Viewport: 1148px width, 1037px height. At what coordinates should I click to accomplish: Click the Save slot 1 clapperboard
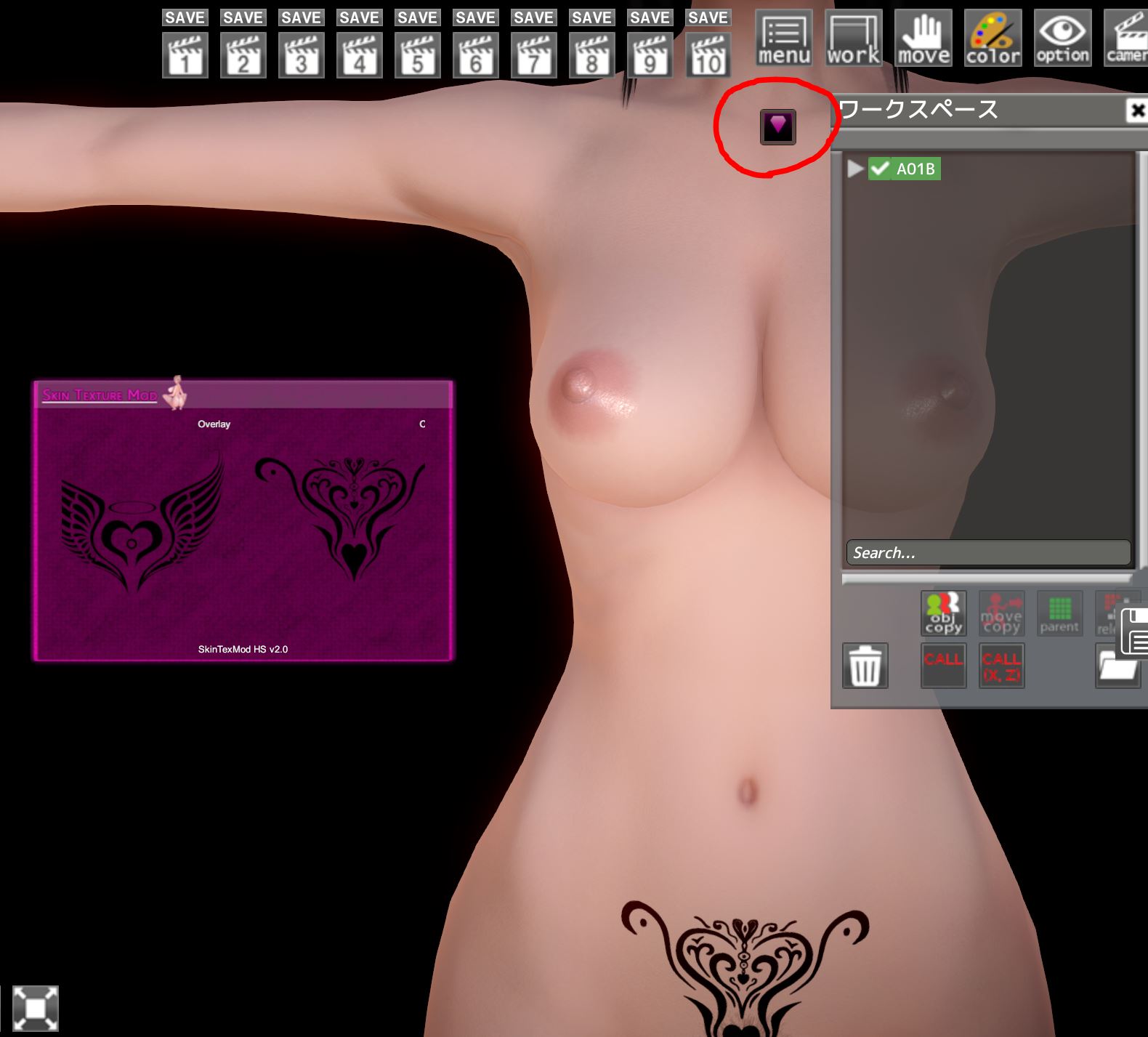click(185, 56)
